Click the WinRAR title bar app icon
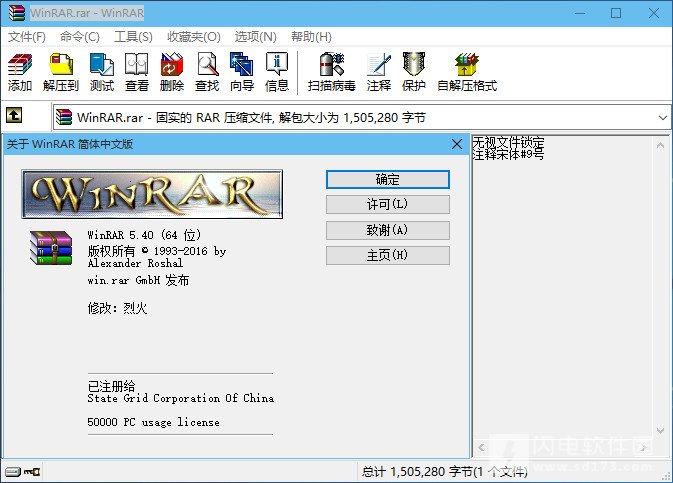 17,13
